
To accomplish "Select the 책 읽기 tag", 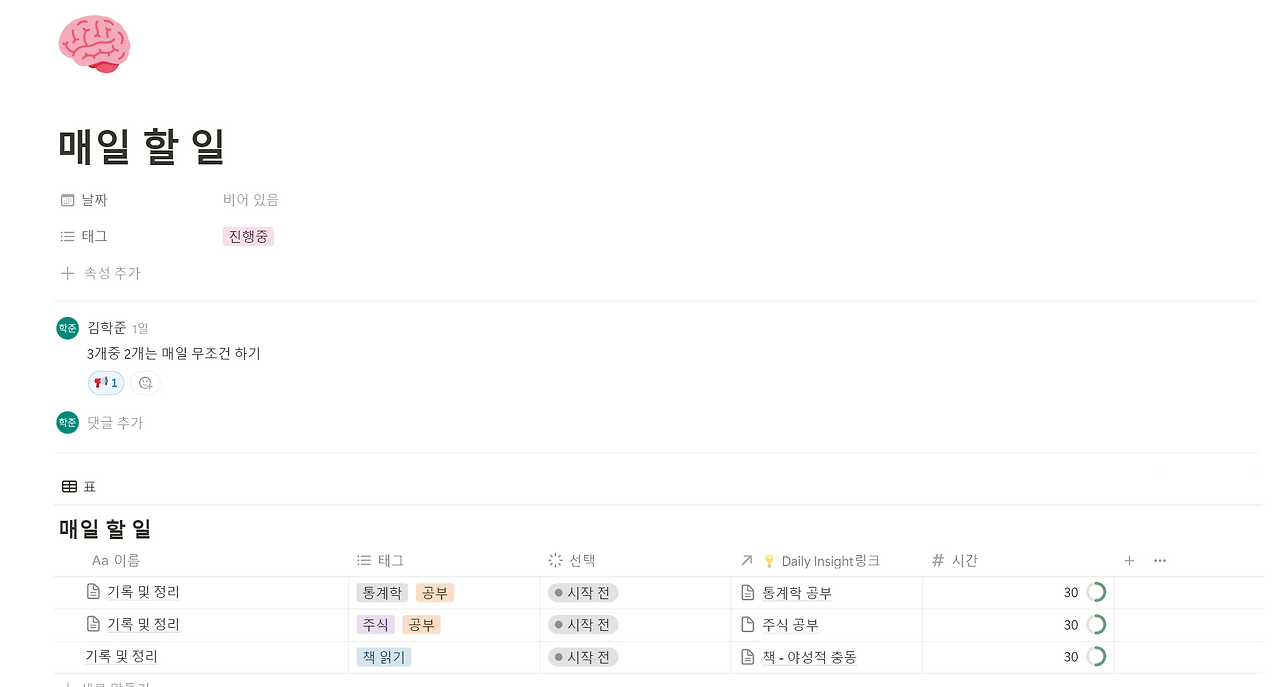I will pyautogui.click(x=383, y=657).
